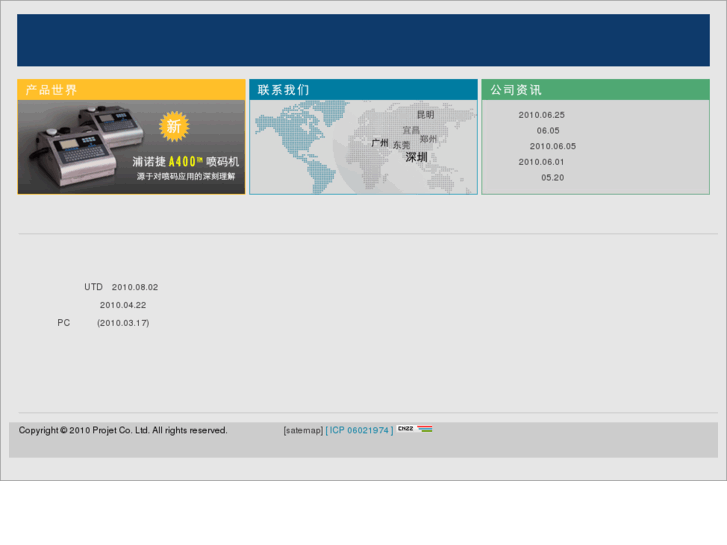
Task: Select 东莞 on the map
Action: pos(402,145)
